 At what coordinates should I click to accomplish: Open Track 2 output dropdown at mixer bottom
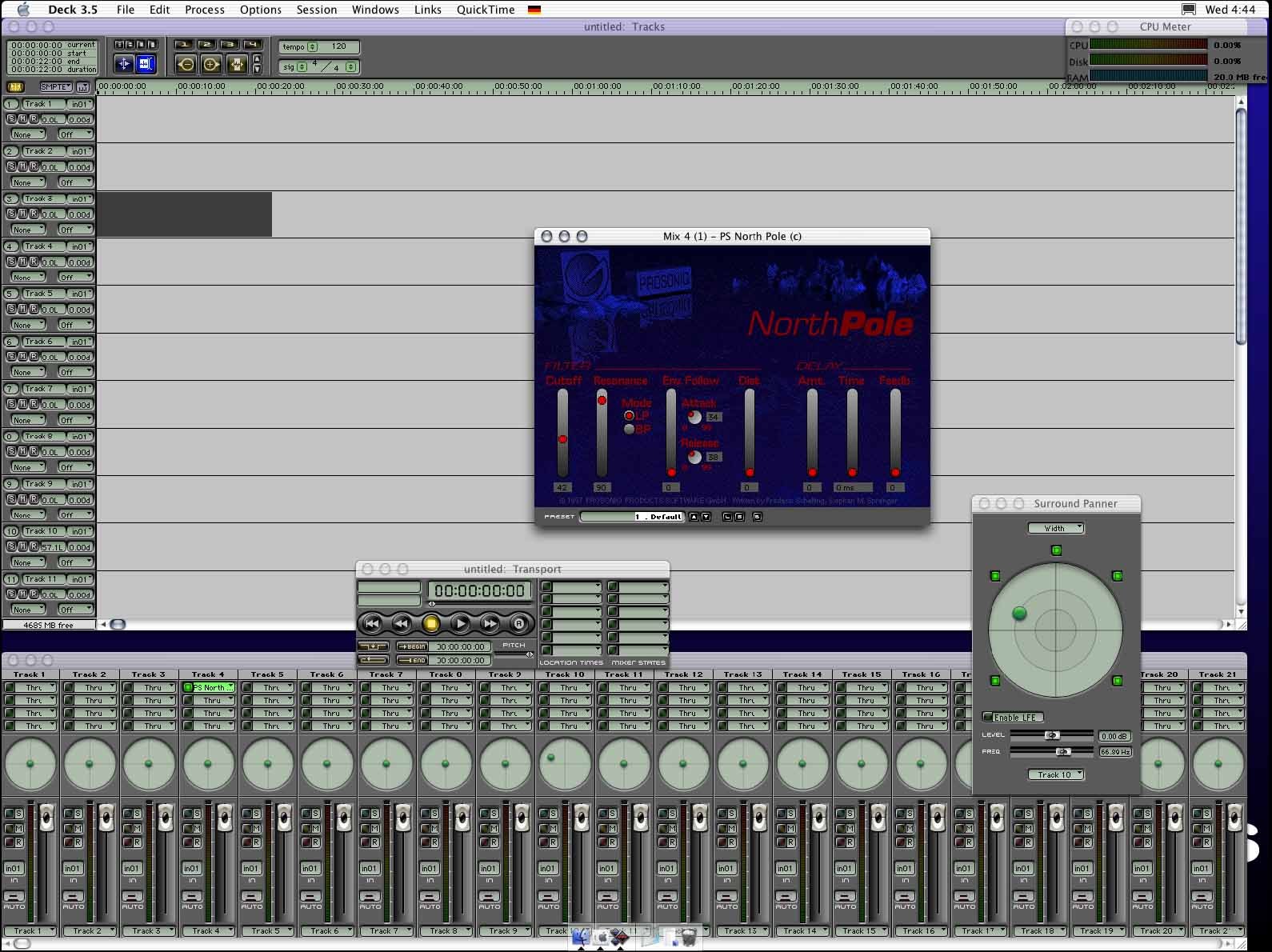pyautogui.click(x=89, y=931)
